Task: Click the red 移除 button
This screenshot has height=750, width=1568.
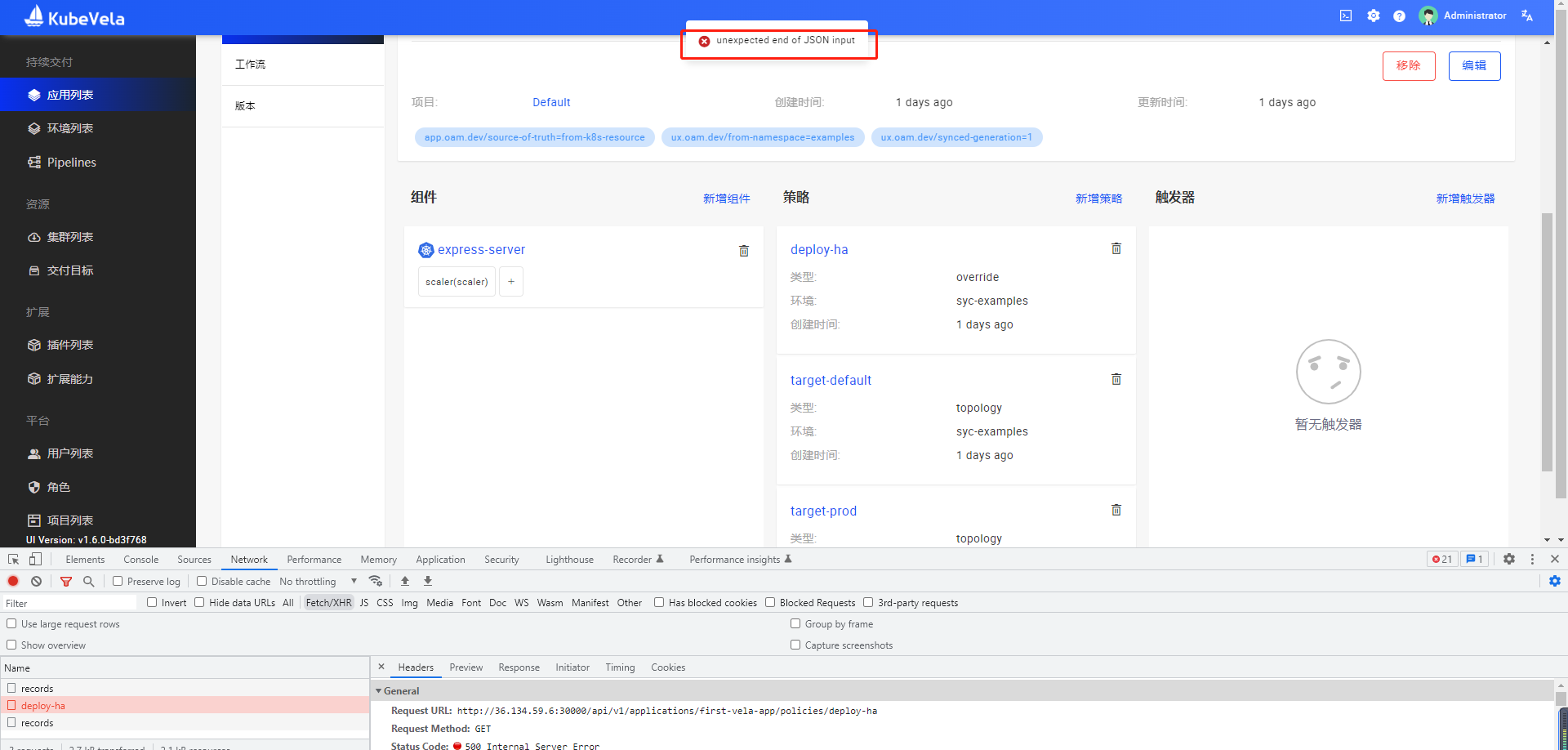Action: tap(1409, 65)
